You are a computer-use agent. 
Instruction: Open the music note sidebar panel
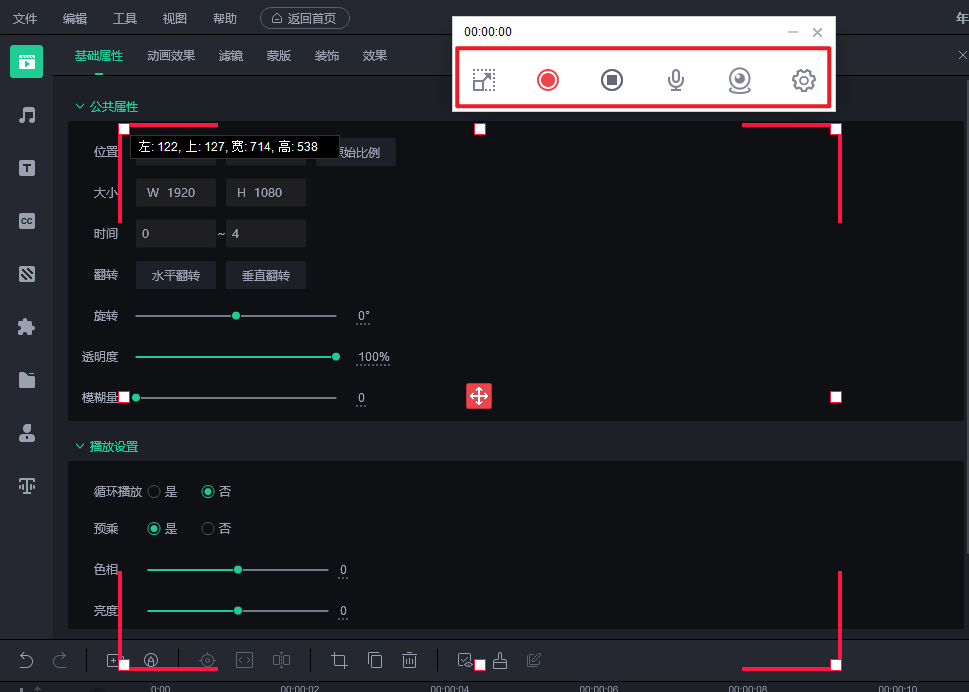pyautogui.click(x=27, y=115)
